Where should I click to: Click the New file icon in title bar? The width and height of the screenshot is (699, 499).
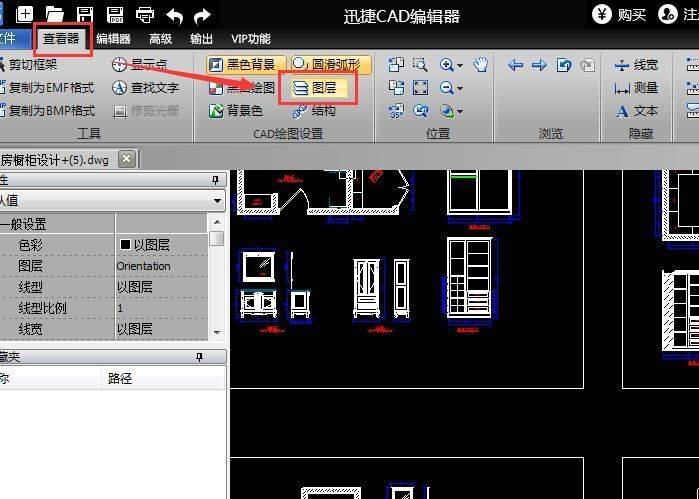click(25, 15)
